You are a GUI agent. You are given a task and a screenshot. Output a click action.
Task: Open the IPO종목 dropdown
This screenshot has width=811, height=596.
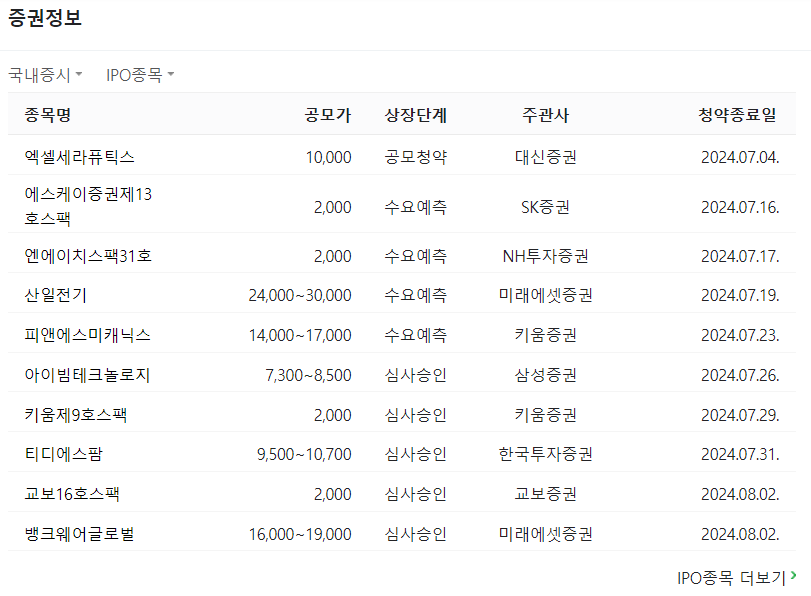tap(140, 75)
